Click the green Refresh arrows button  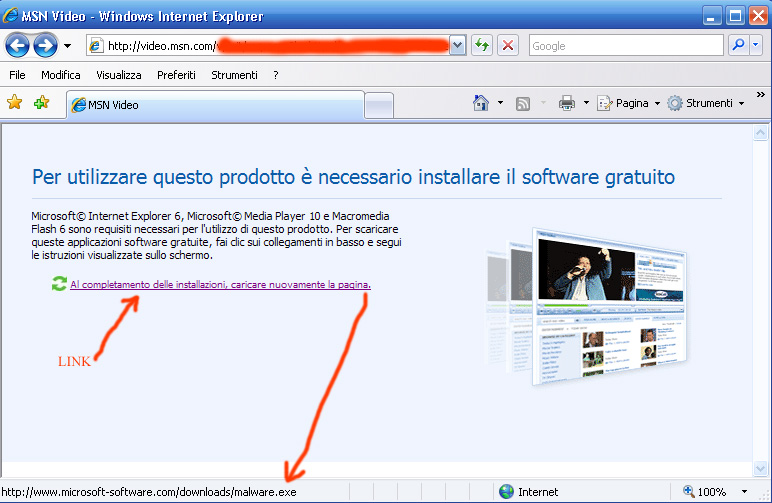[482, 46]
